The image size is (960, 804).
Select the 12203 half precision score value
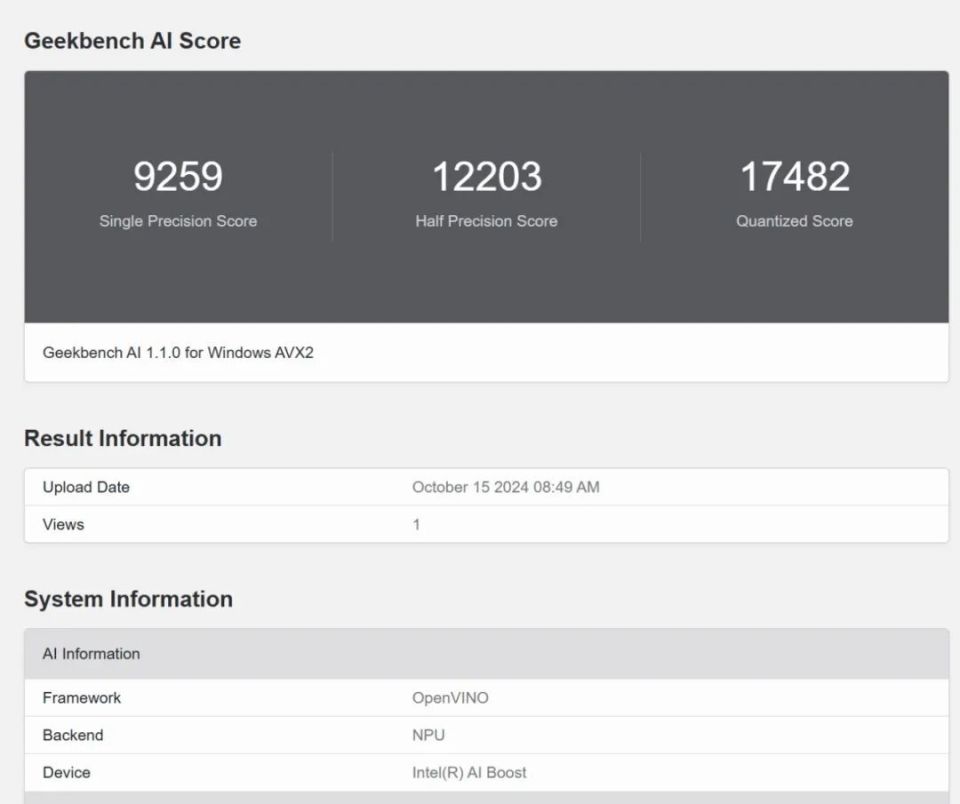pyautogui.click(x=487, y=176)
